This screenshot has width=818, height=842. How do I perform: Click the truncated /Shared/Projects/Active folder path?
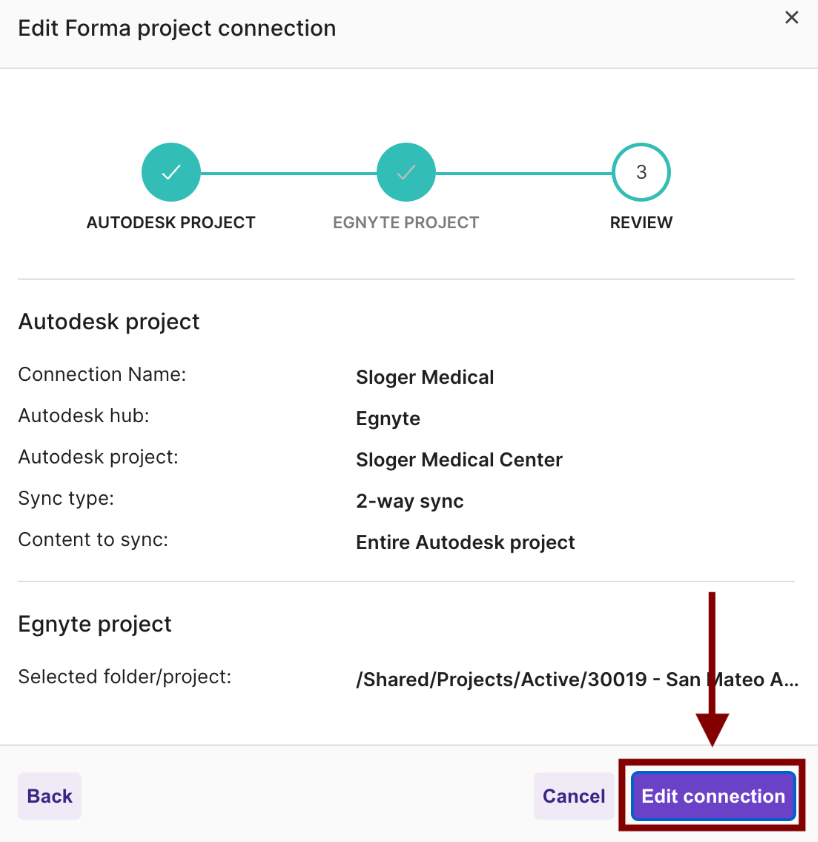point(577,680)
